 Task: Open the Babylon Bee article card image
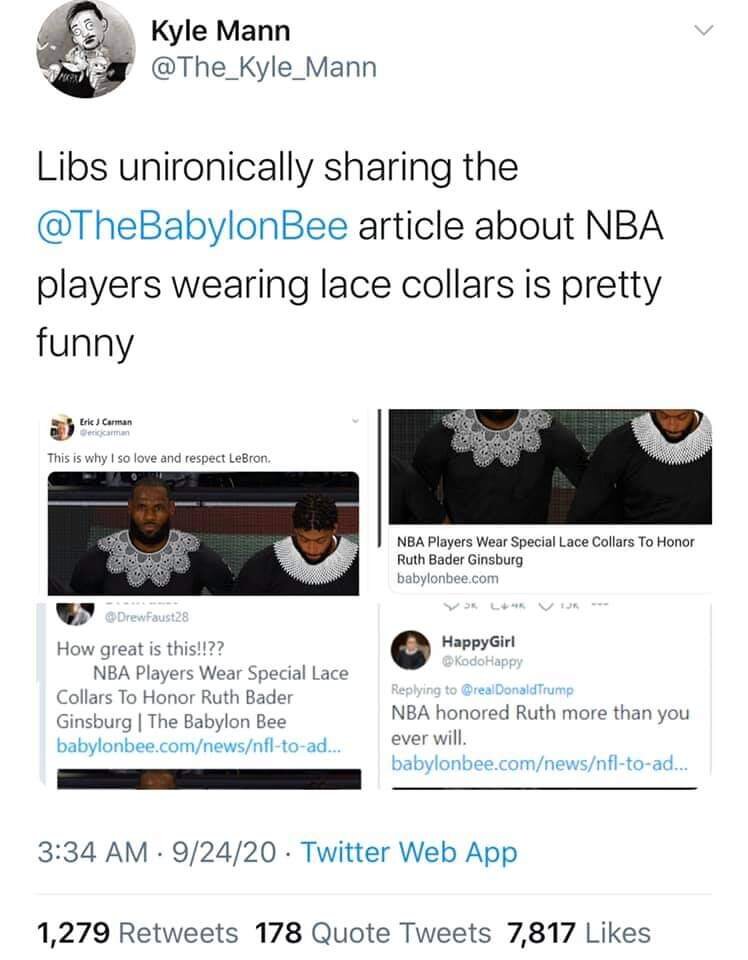550,467
